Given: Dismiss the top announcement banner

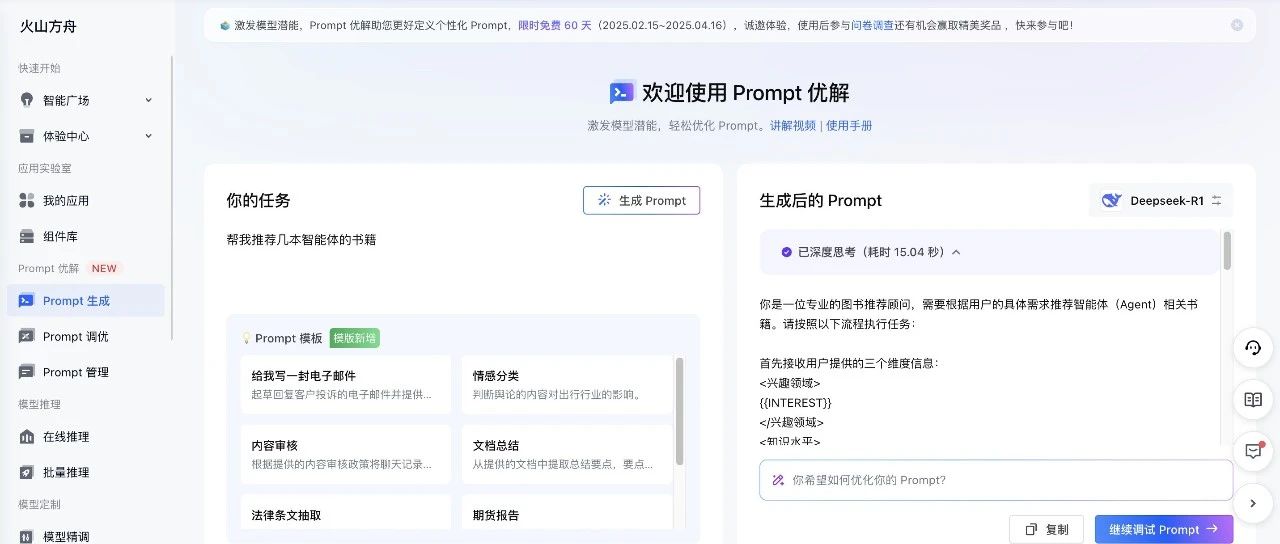Looking at the screenshot, I should [1237, 25].
